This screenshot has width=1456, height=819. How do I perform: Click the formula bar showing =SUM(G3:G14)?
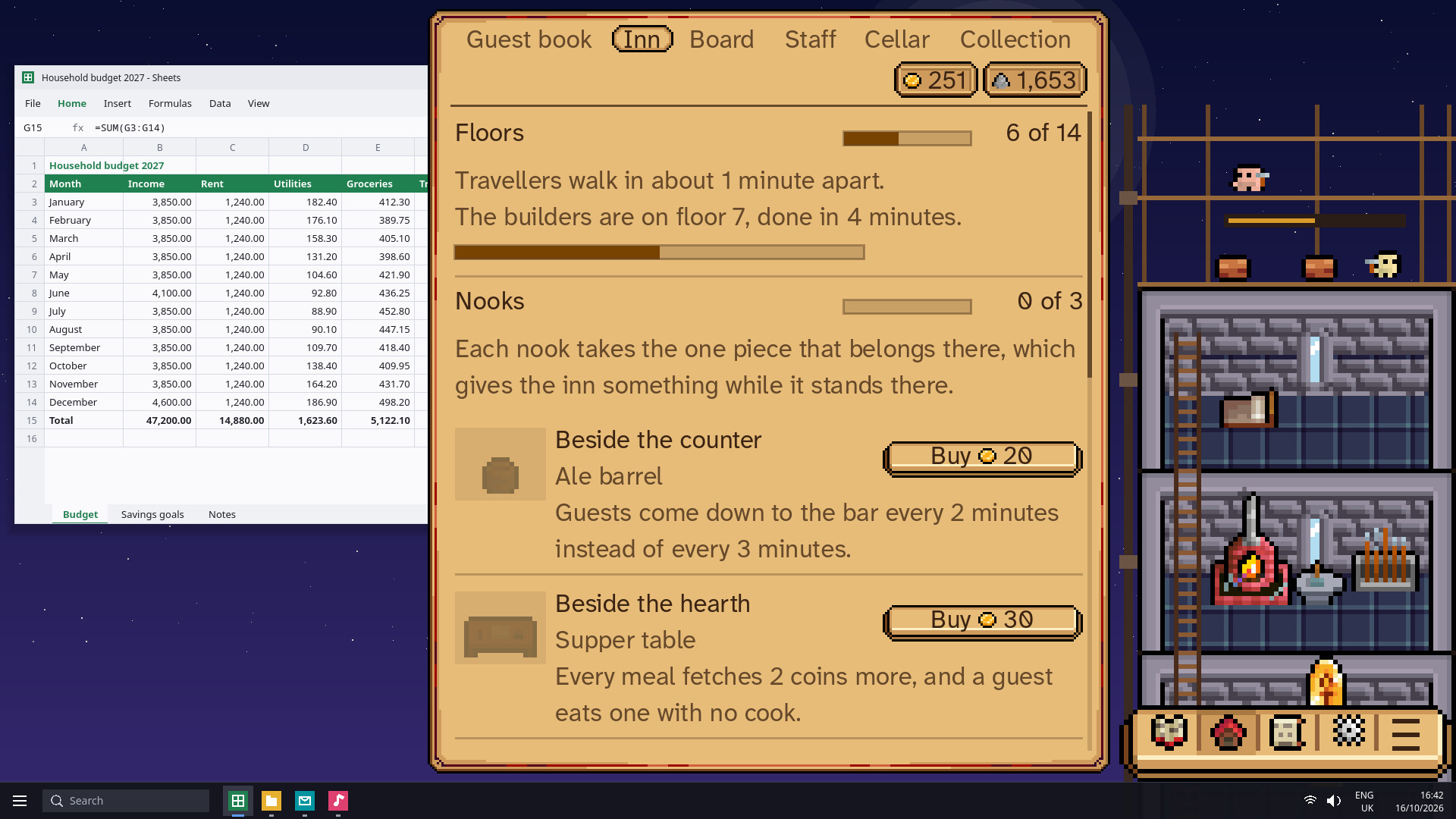point(258,127)
